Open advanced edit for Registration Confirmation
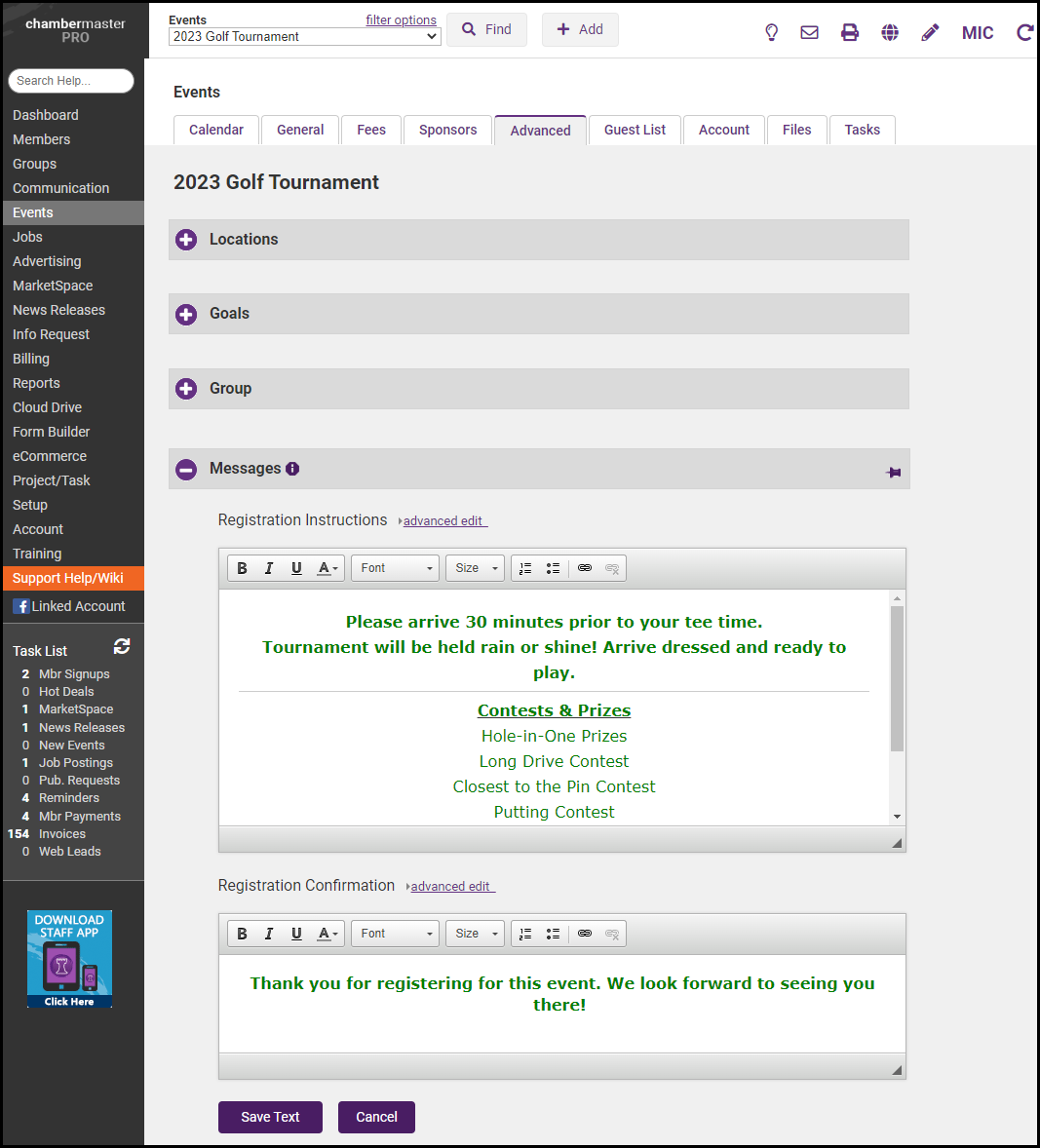The height and width of the screenshot is (1148, 1040). point(450,886)
